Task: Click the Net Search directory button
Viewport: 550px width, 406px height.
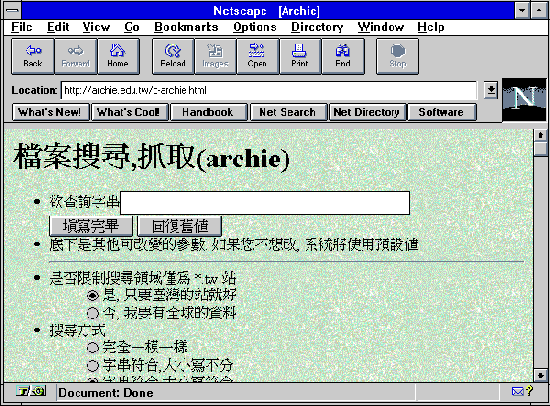Action: tap(288, 112)
